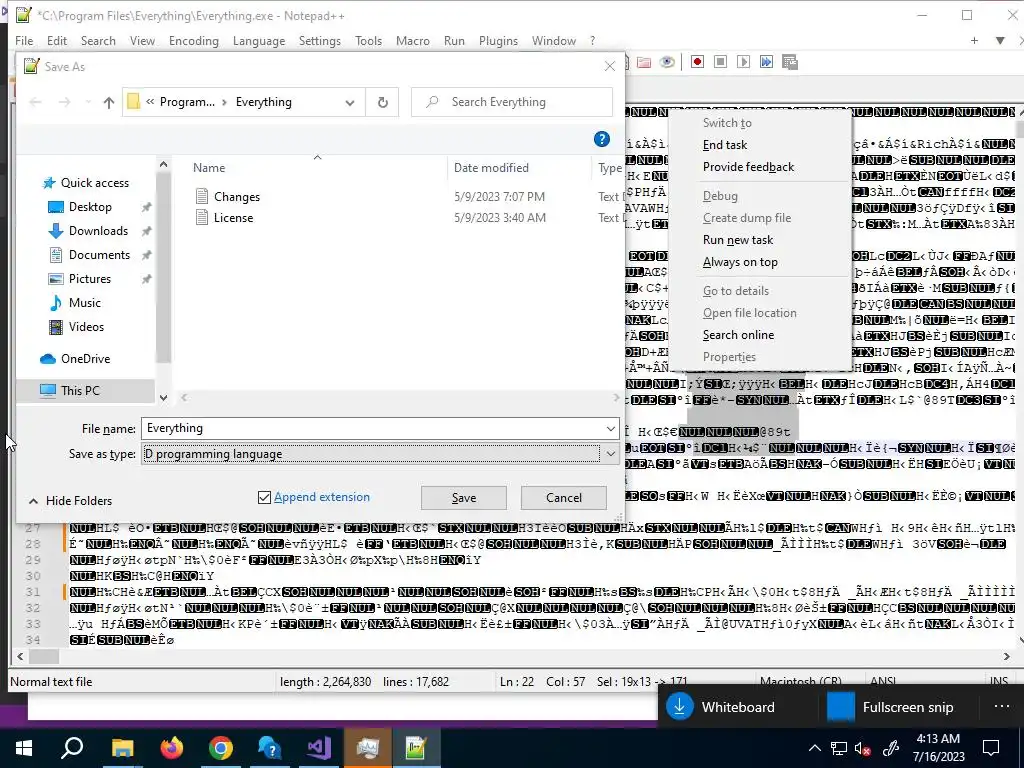1024x768 pixels.
Task: Open network tray icon
Action: (839, 748)
